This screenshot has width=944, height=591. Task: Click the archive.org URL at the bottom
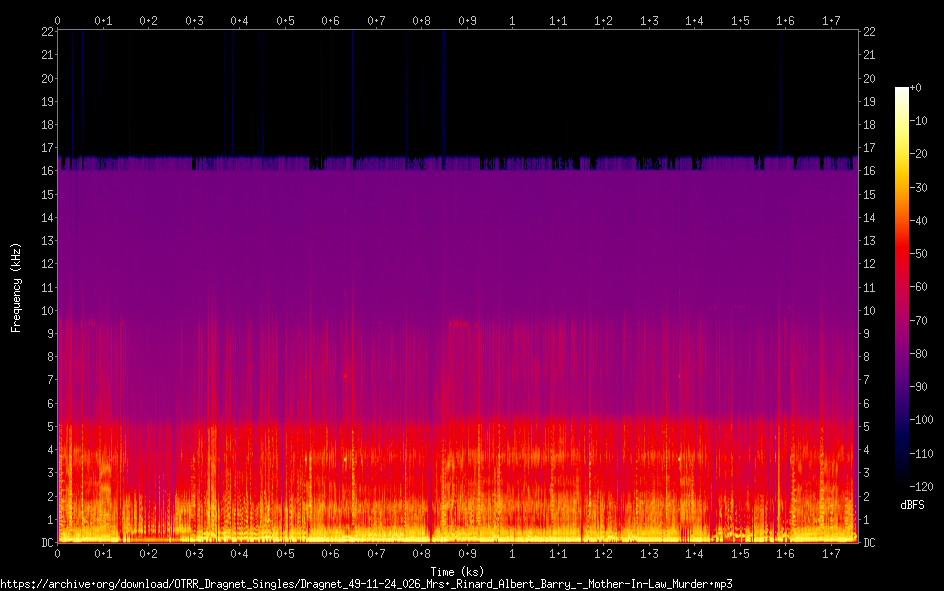click(365, 583)
